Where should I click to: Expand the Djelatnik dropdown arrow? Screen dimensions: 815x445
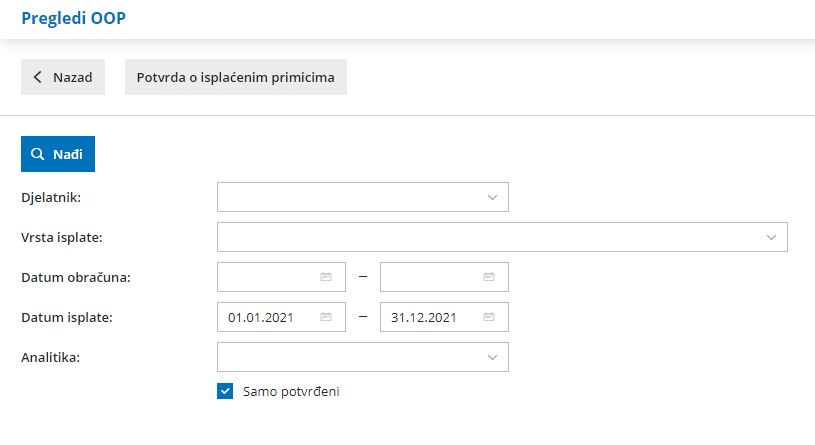point(492,197)
